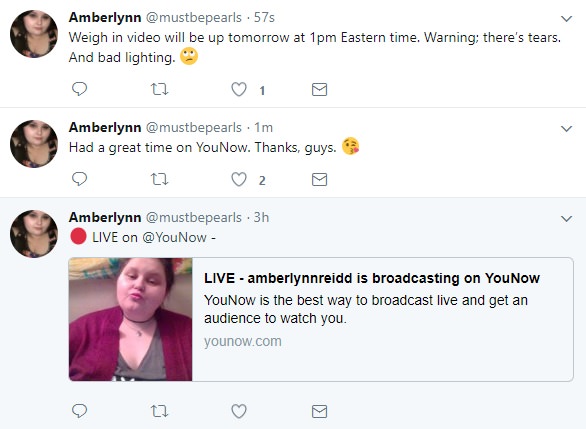This screenshot has height=429, width=586.
Task: Open the younow.com link card title
Action: [372, 278]
